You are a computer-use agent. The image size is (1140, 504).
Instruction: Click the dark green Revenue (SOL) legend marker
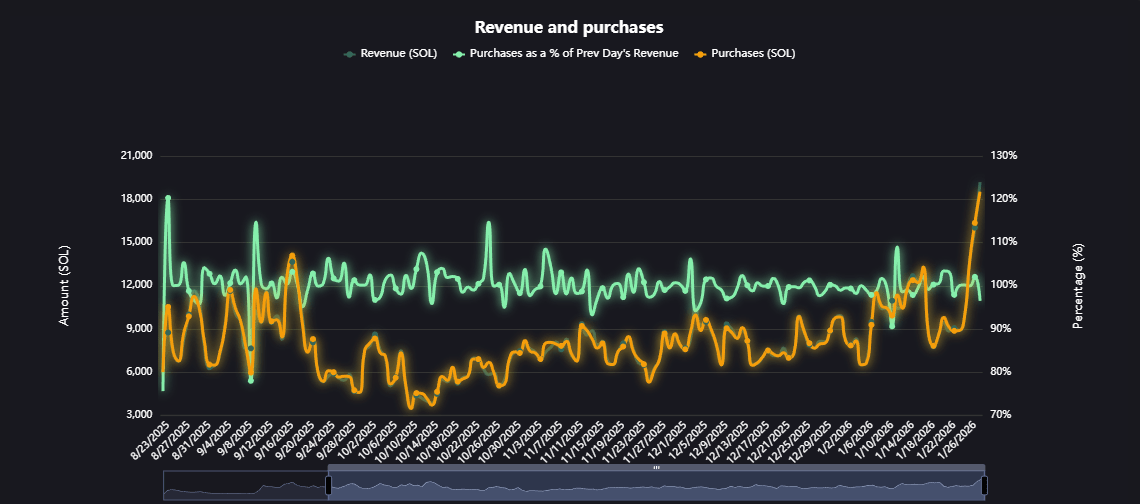348,53
